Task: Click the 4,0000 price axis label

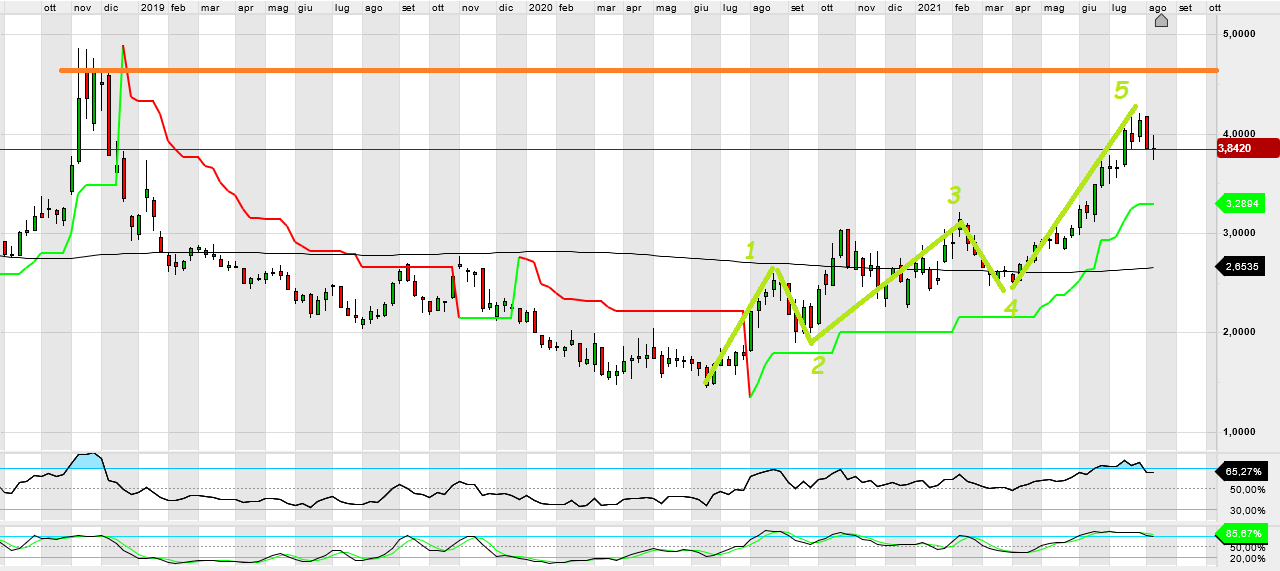Action: pyautogui.click(x=1240, y=133)
